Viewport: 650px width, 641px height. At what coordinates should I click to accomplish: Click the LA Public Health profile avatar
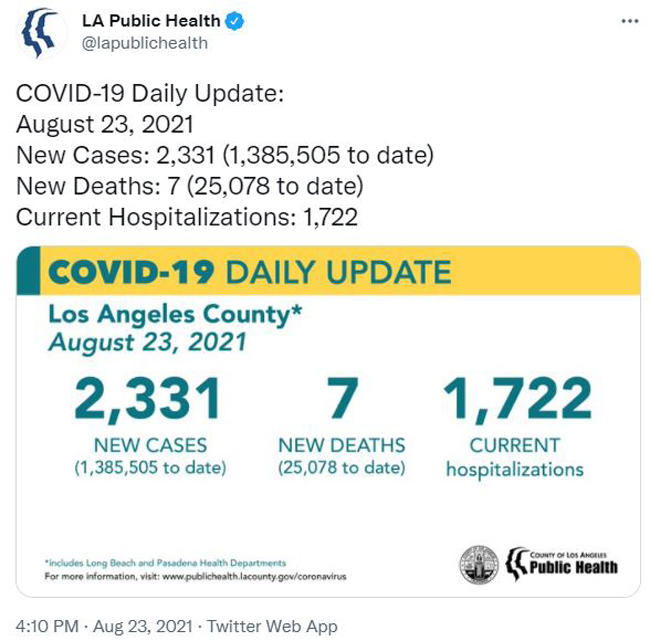click(41, 33)
